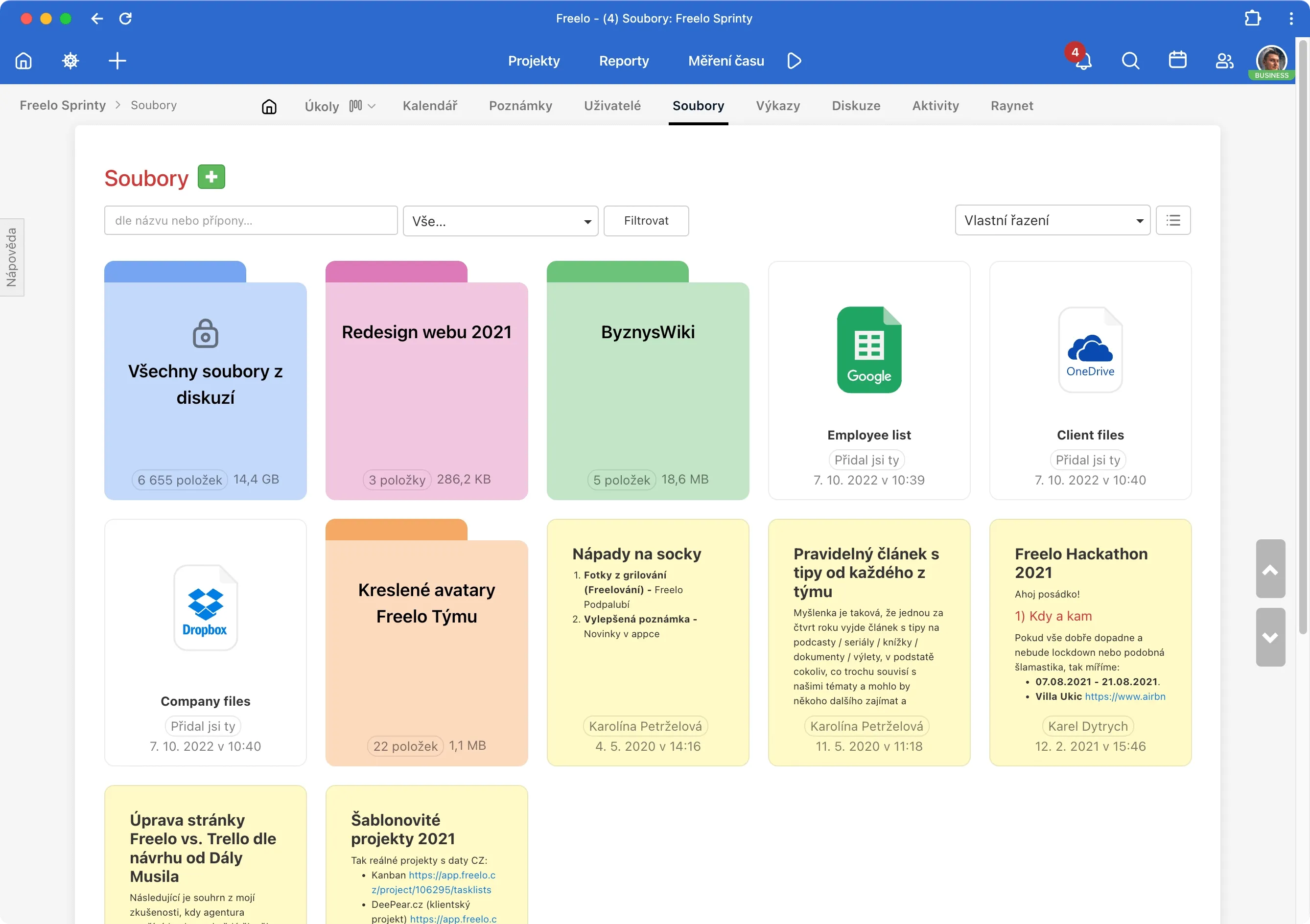Click the project home icon in tabs
The image size is (1310, 924).
269,106
